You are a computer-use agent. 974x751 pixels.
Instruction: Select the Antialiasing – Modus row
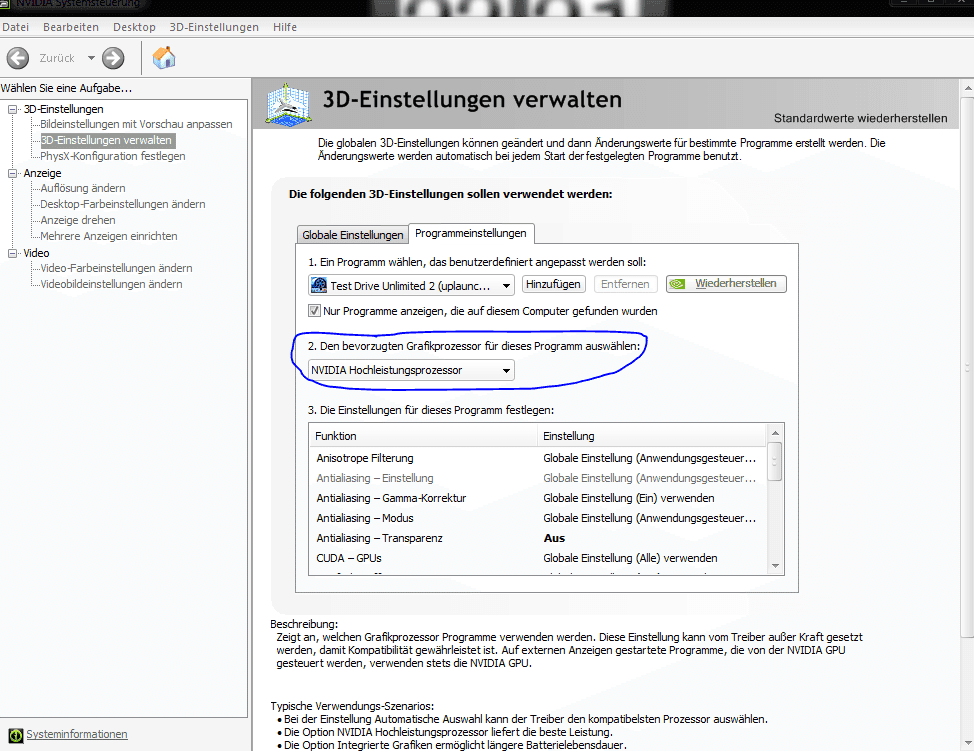[x=537, y=518]
